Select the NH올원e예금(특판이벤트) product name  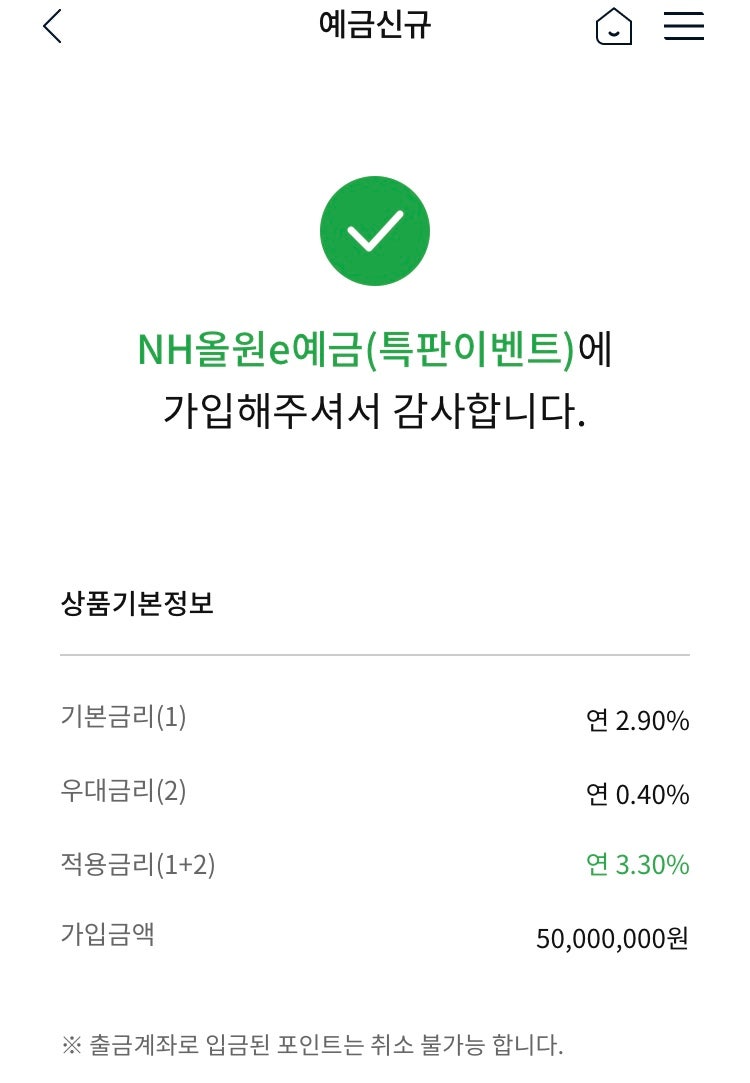point(353,351)
